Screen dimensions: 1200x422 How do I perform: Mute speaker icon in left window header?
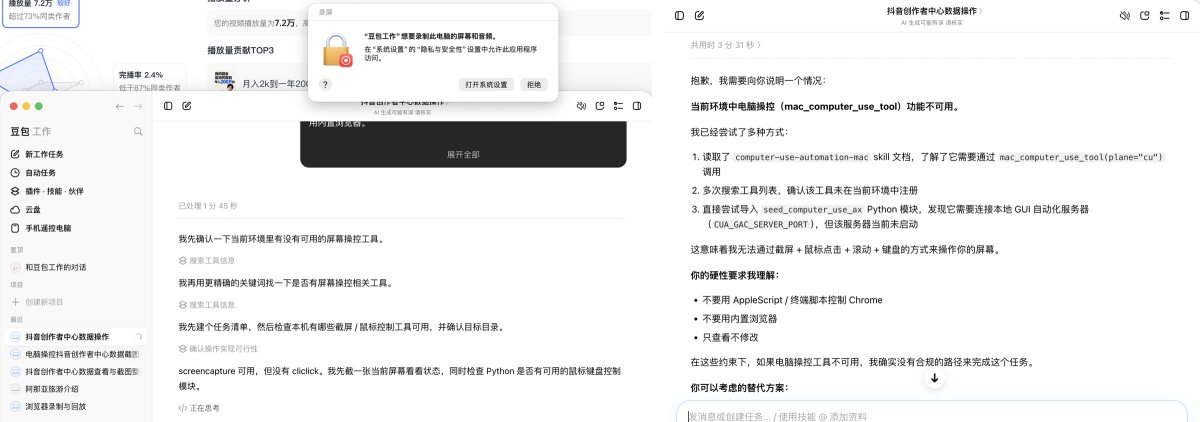(x=581, y=107)
